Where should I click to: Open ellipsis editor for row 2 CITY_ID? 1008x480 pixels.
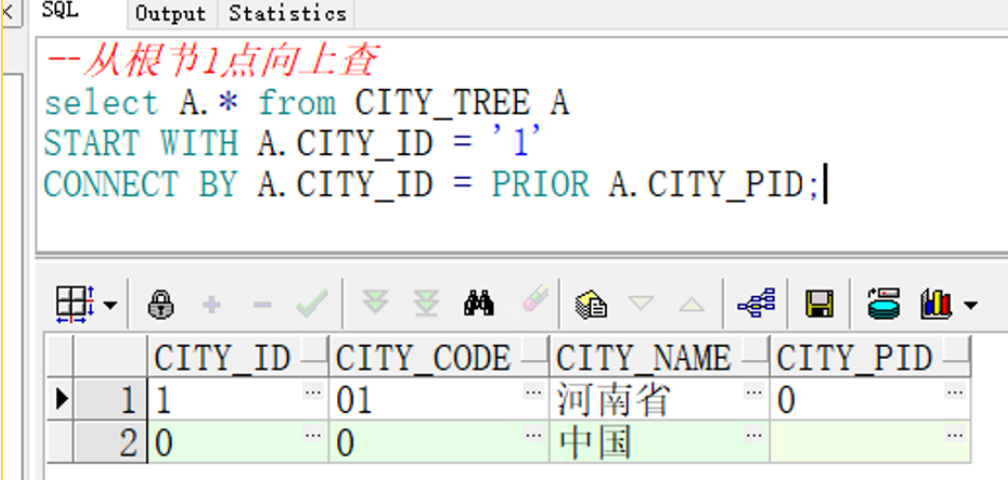click(x=313, y=435)
